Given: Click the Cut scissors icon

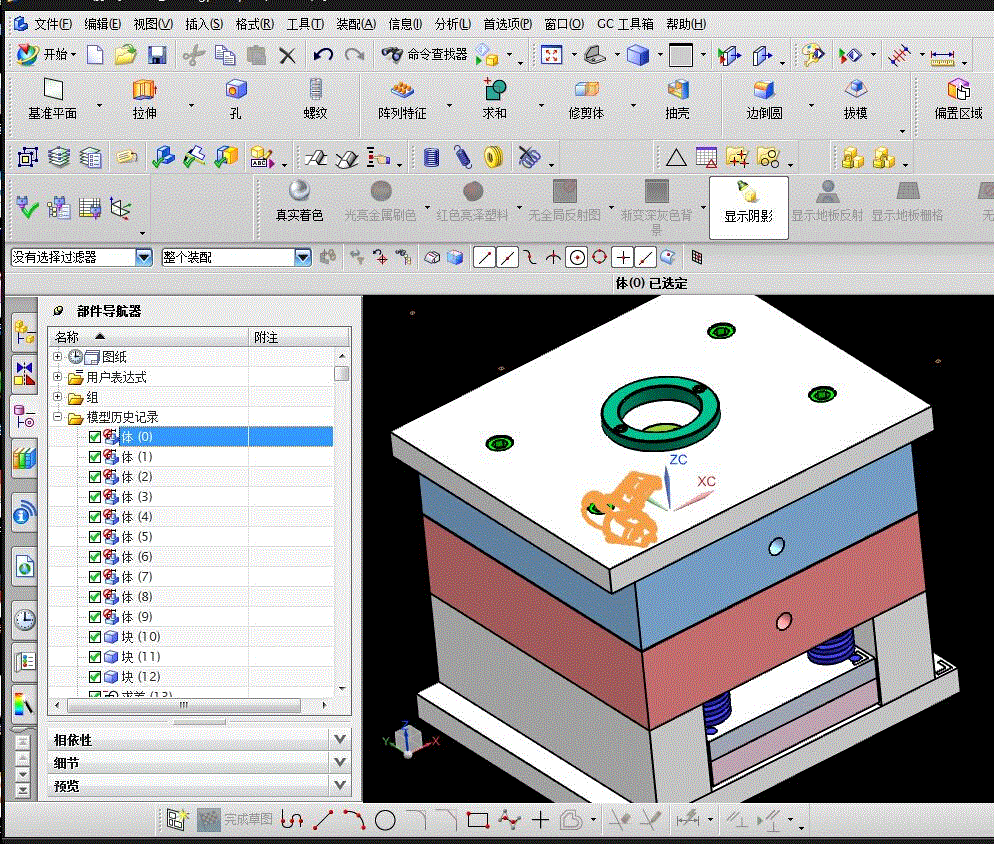Looking at the screenshot, I should pos(193,55).
